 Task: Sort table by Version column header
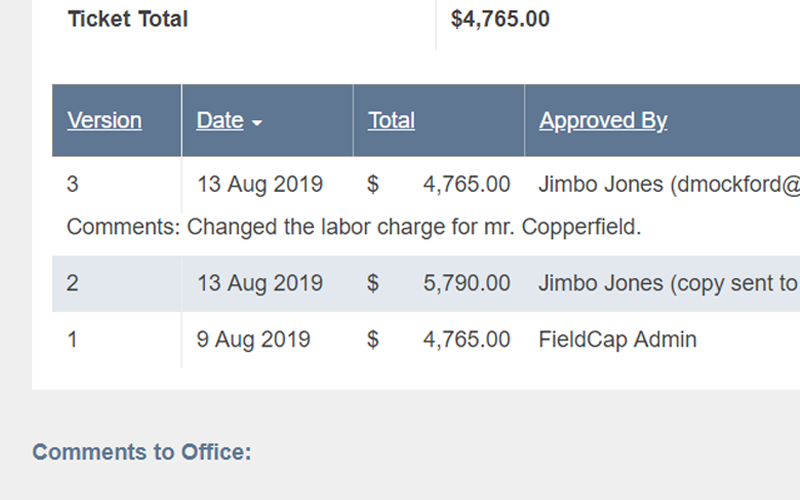(x=105, y=120)
